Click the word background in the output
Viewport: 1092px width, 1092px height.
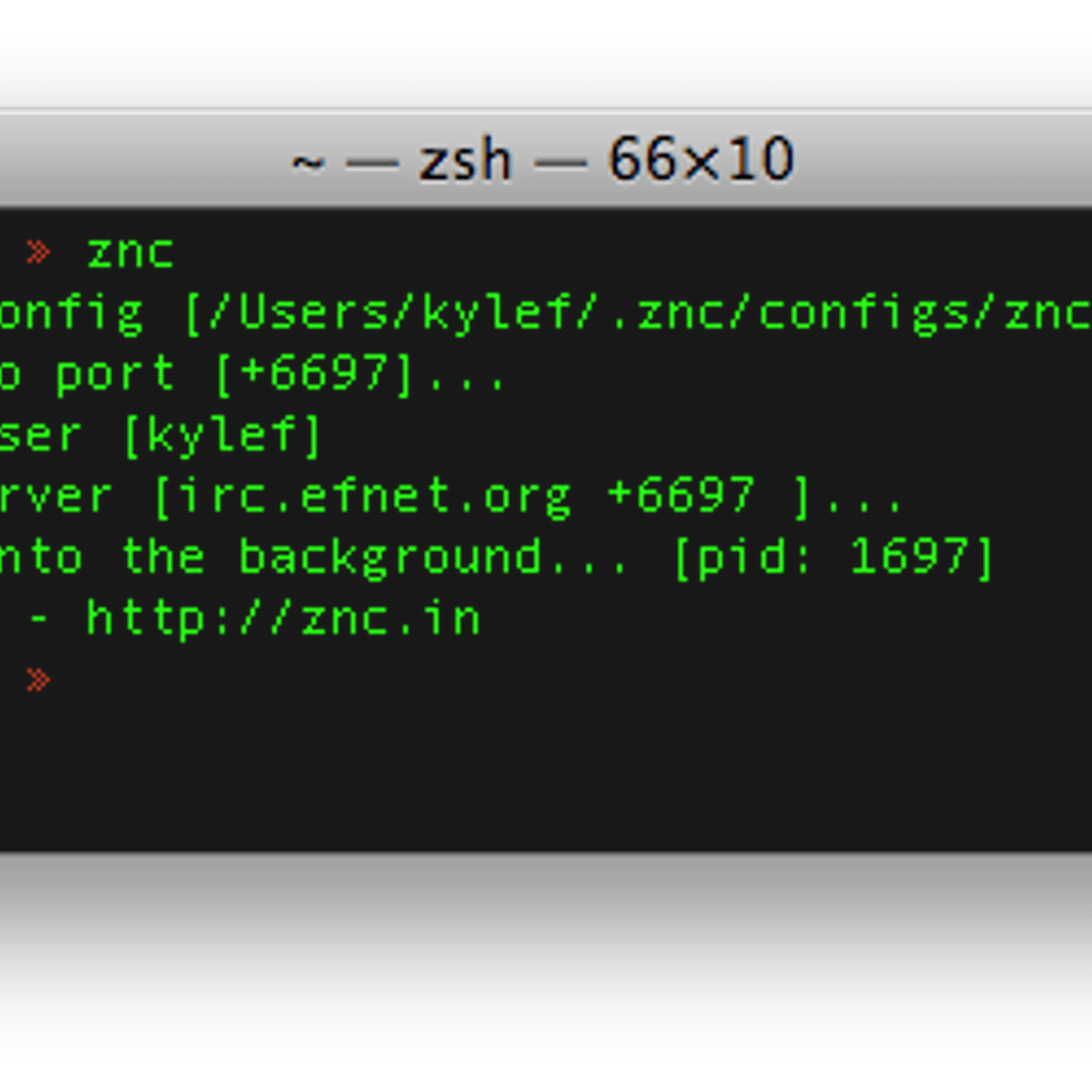point(389,558)
